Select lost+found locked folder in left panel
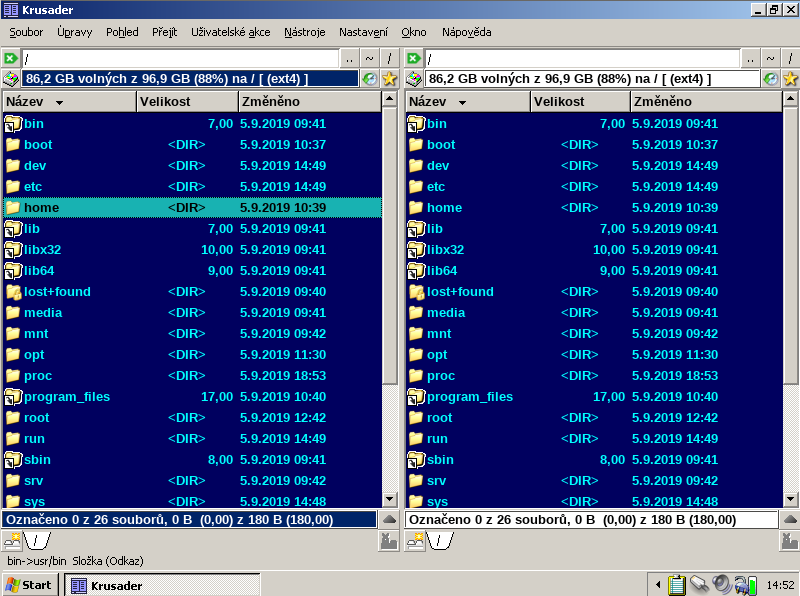The height and width of the screenshot is (596, 800). (192, 291)
